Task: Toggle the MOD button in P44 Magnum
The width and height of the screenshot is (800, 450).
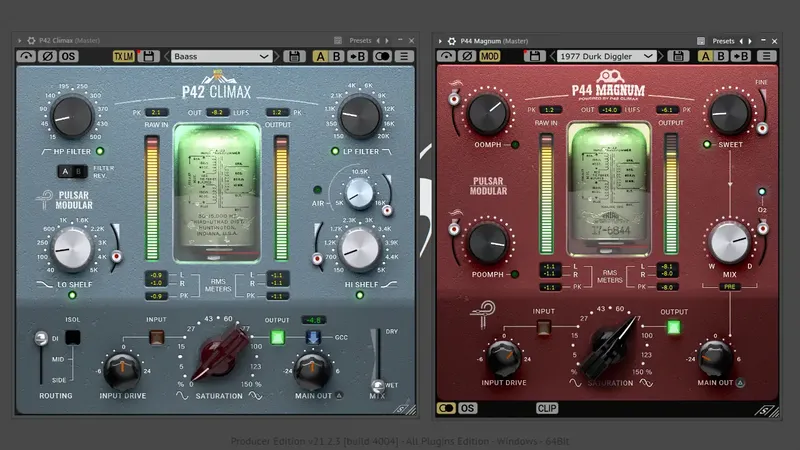Action: (x=489, y=56)
